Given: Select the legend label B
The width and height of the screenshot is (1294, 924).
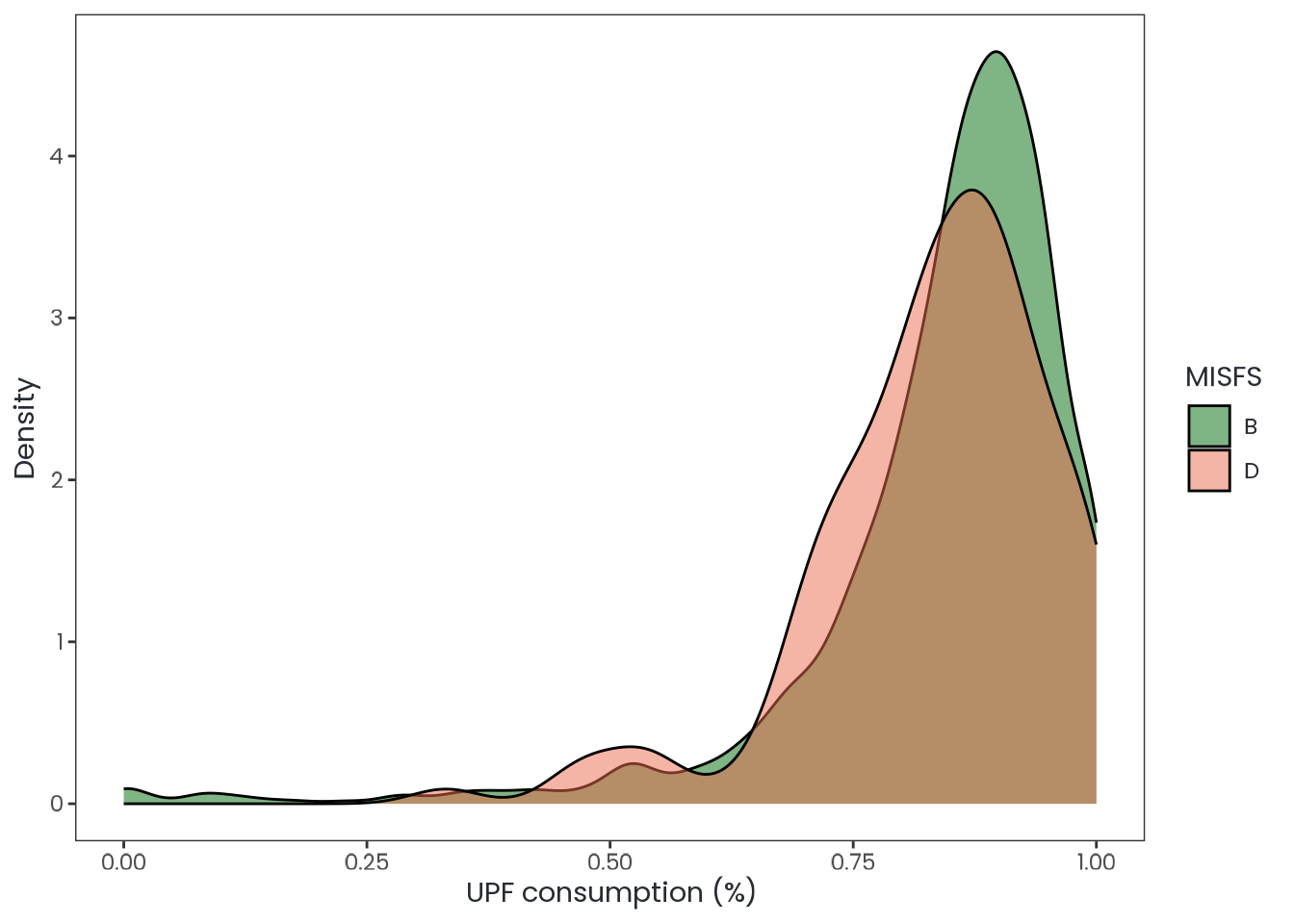Looking at the screenshot, I should [1251, 426].
